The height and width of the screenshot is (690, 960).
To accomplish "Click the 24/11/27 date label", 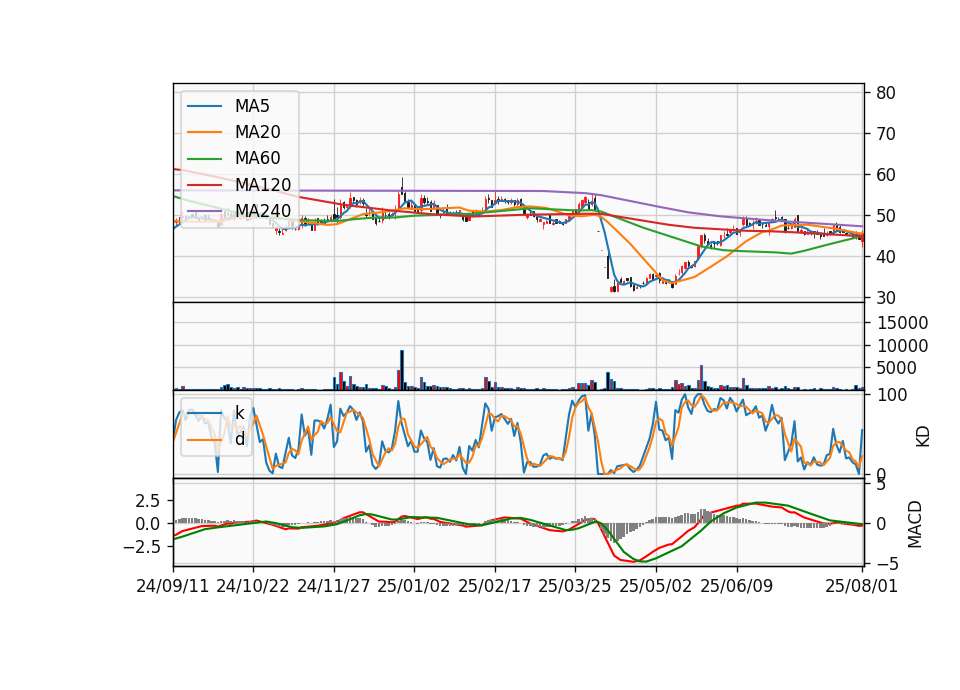I will tap(334, 586).
